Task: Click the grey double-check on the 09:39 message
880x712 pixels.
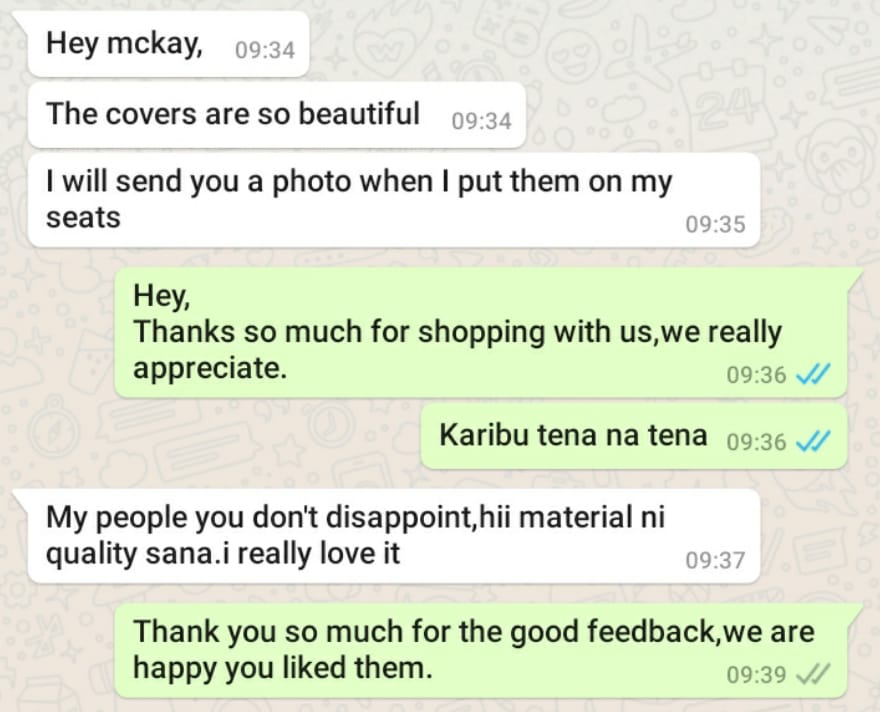Action: (x=813, y=674)
